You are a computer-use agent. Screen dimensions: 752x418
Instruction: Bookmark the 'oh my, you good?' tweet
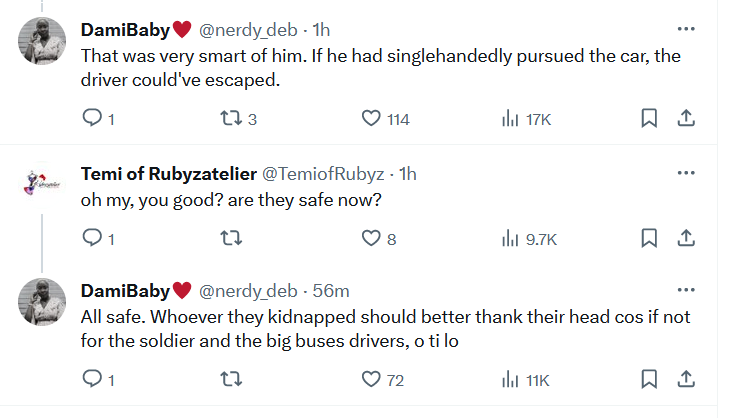pyautogui.click(x=648, y=238)
